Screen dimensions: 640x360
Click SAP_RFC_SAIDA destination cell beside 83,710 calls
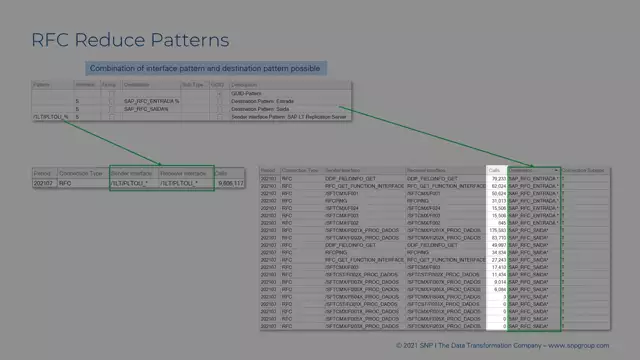click(x=534, y=238)
